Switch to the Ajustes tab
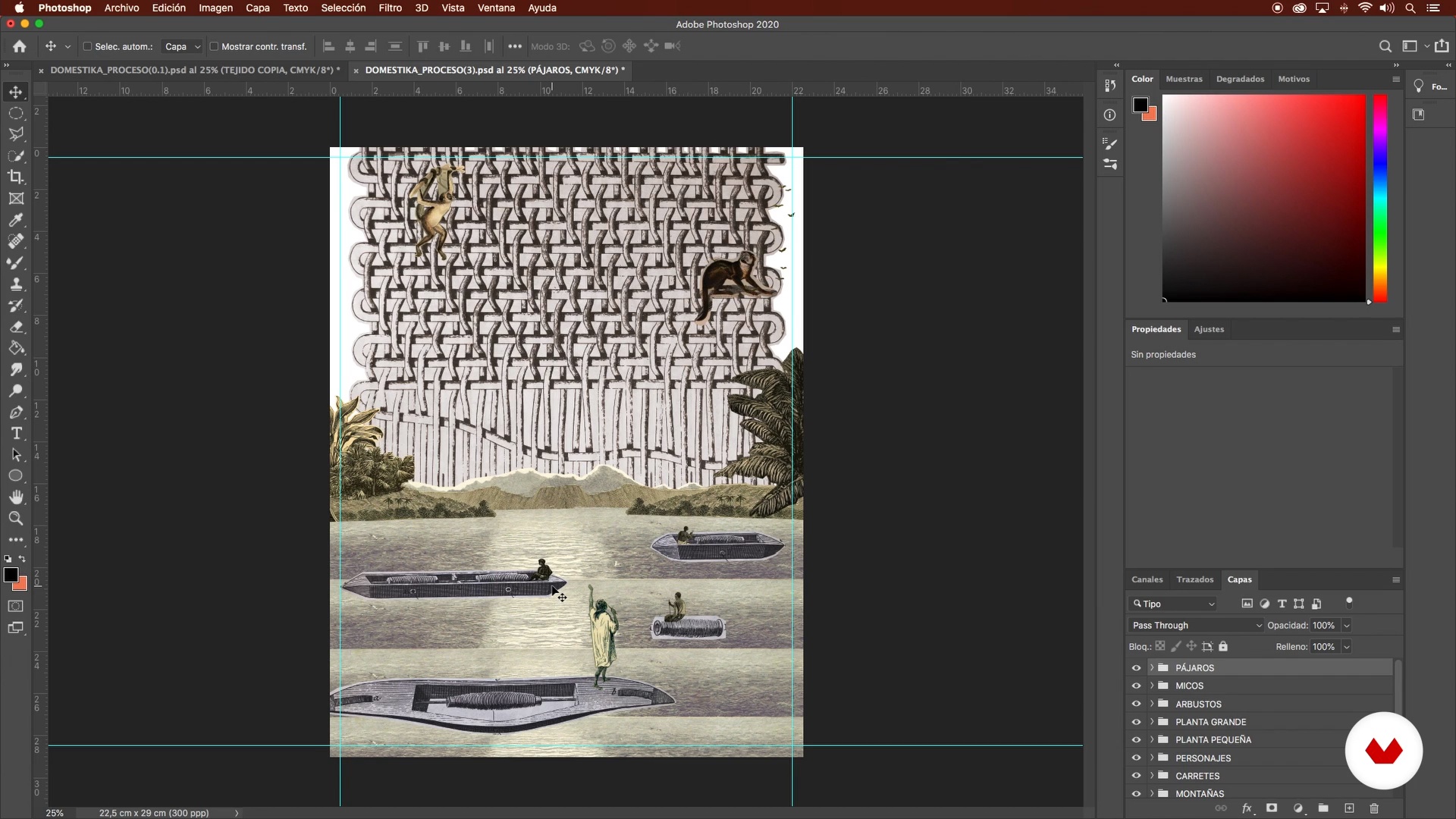Image resolution: width=1456 pixels, height=819 pixels. (x=1209, y=329)
